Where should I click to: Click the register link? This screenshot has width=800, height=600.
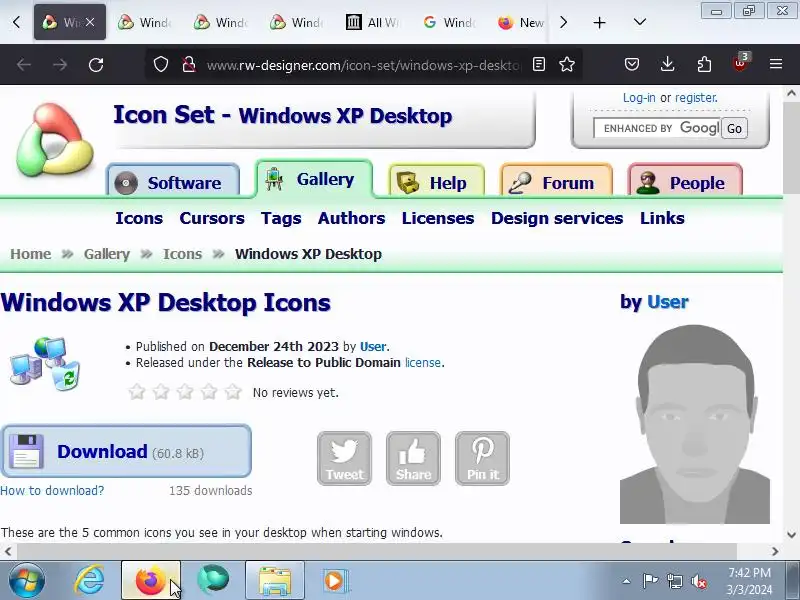point(696,97)
